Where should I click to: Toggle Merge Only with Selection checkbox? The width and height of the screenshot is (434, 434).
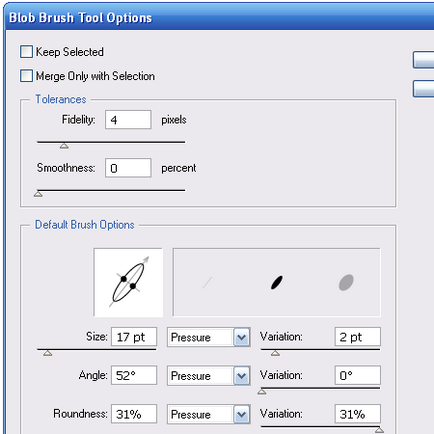(26, 76)
